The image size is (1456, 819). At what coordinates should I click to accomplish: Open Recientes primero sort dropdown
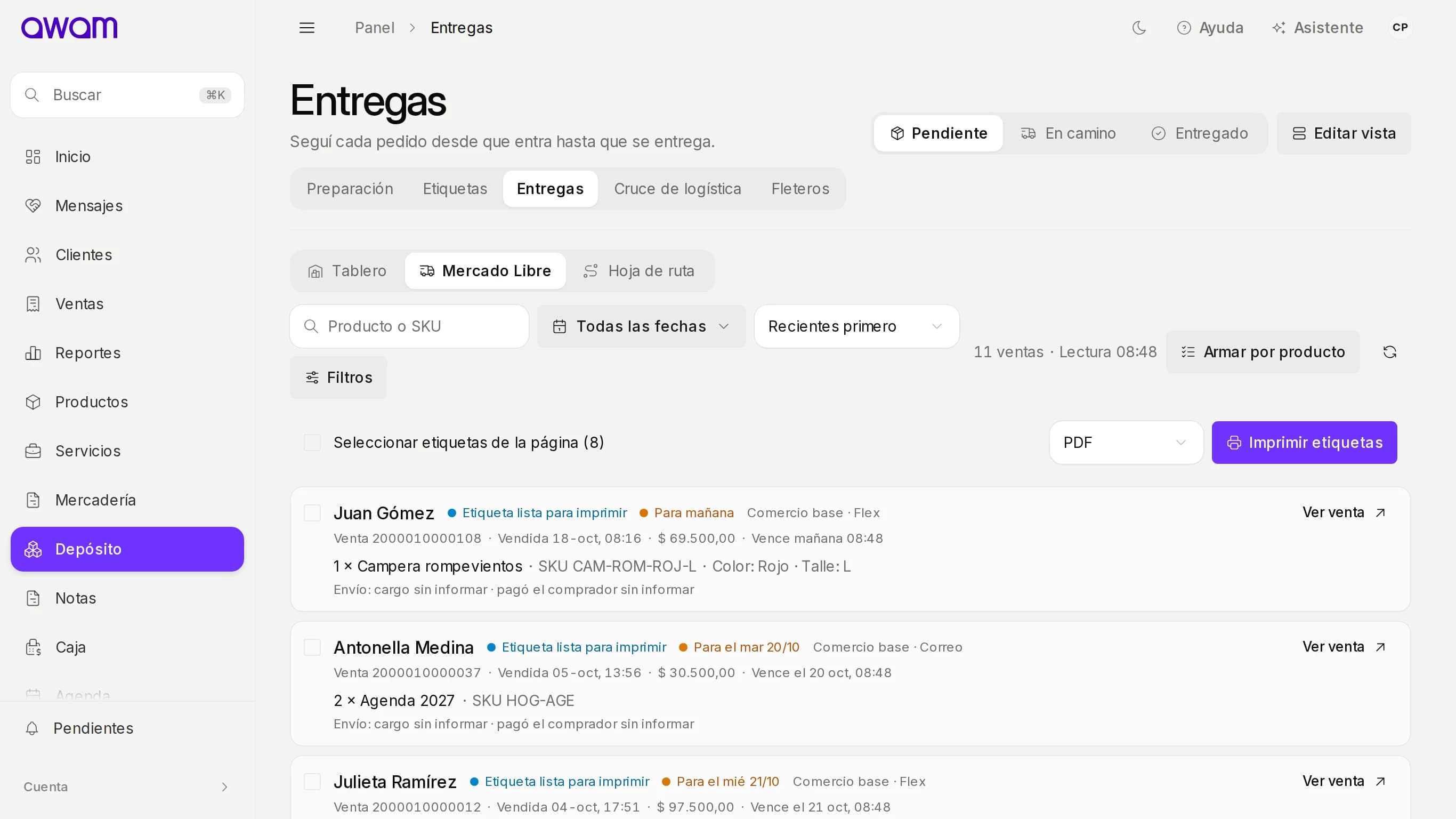856,326
